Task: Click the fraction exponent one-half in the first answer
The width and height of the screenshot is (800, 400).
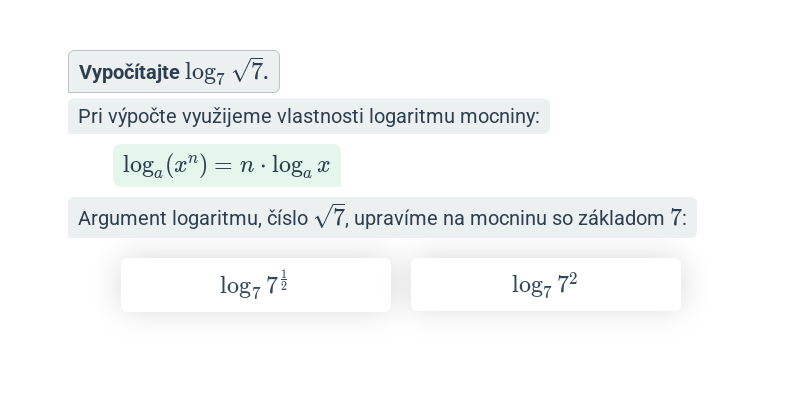Action: pos(284,280)
